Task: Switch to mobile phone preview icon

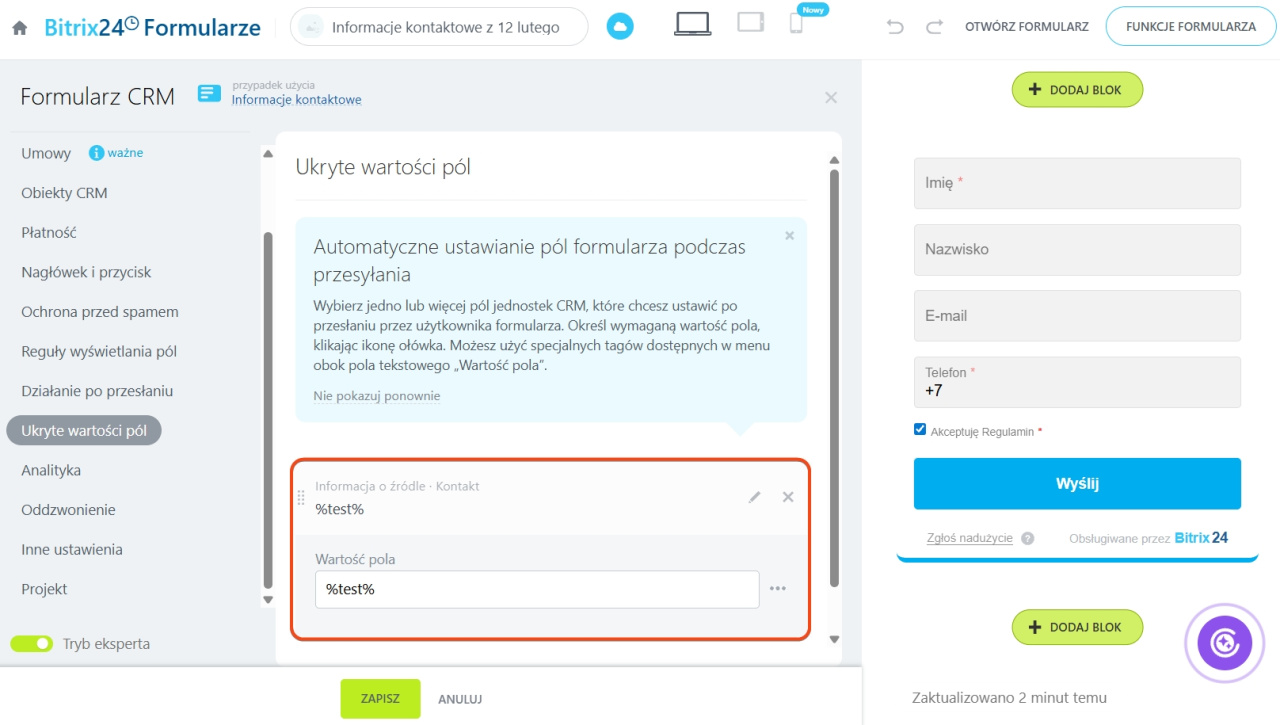Action: (796, 24)
